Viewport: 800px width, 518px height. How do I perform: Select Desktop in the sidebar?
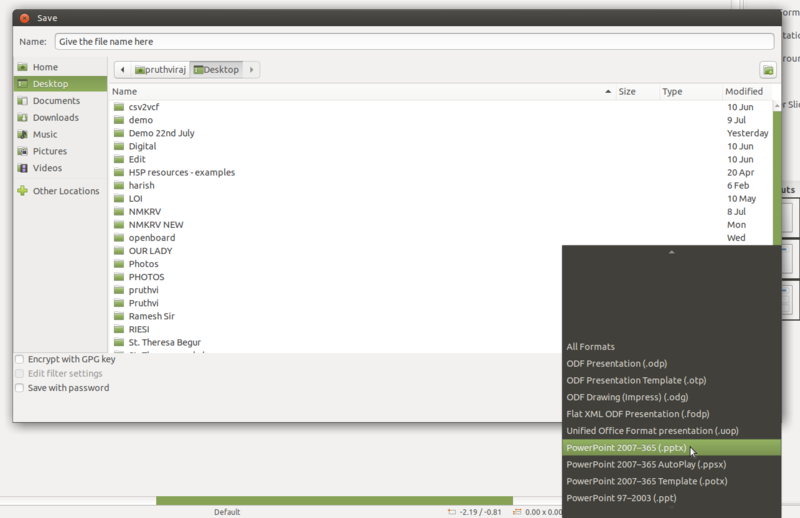pyautogui.click(x=60, y=84)
